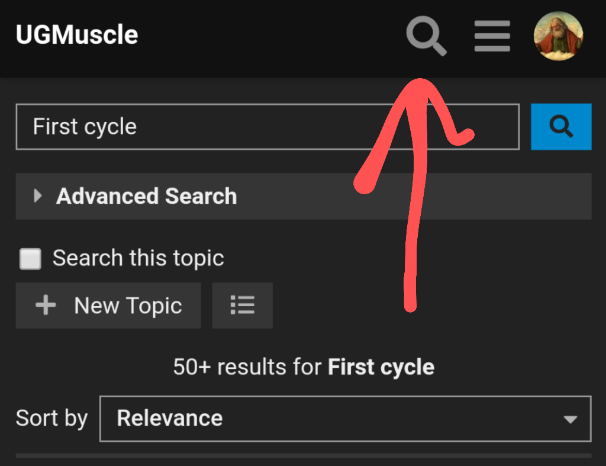This screenshot has width=606, height=466.
Task: Click the "Relevance" text in sort box
Action: tap(170, 418)
